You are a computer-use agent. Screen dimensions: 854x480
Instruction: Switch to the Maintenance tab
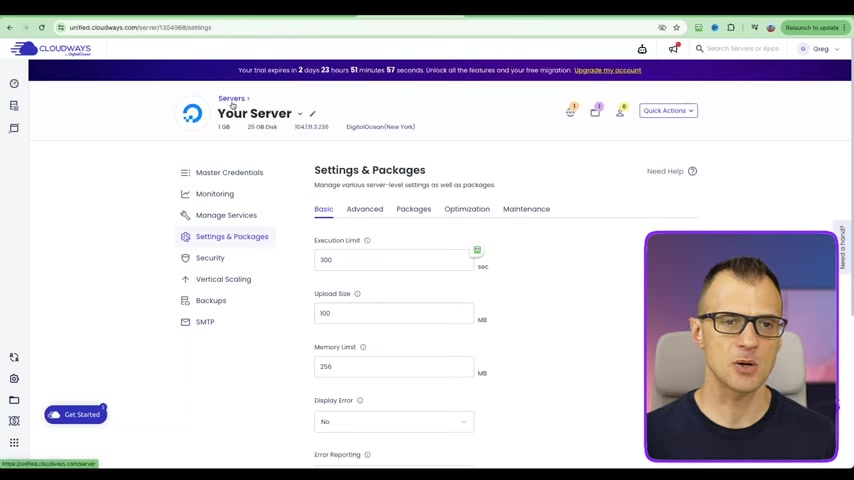point(526,209)
